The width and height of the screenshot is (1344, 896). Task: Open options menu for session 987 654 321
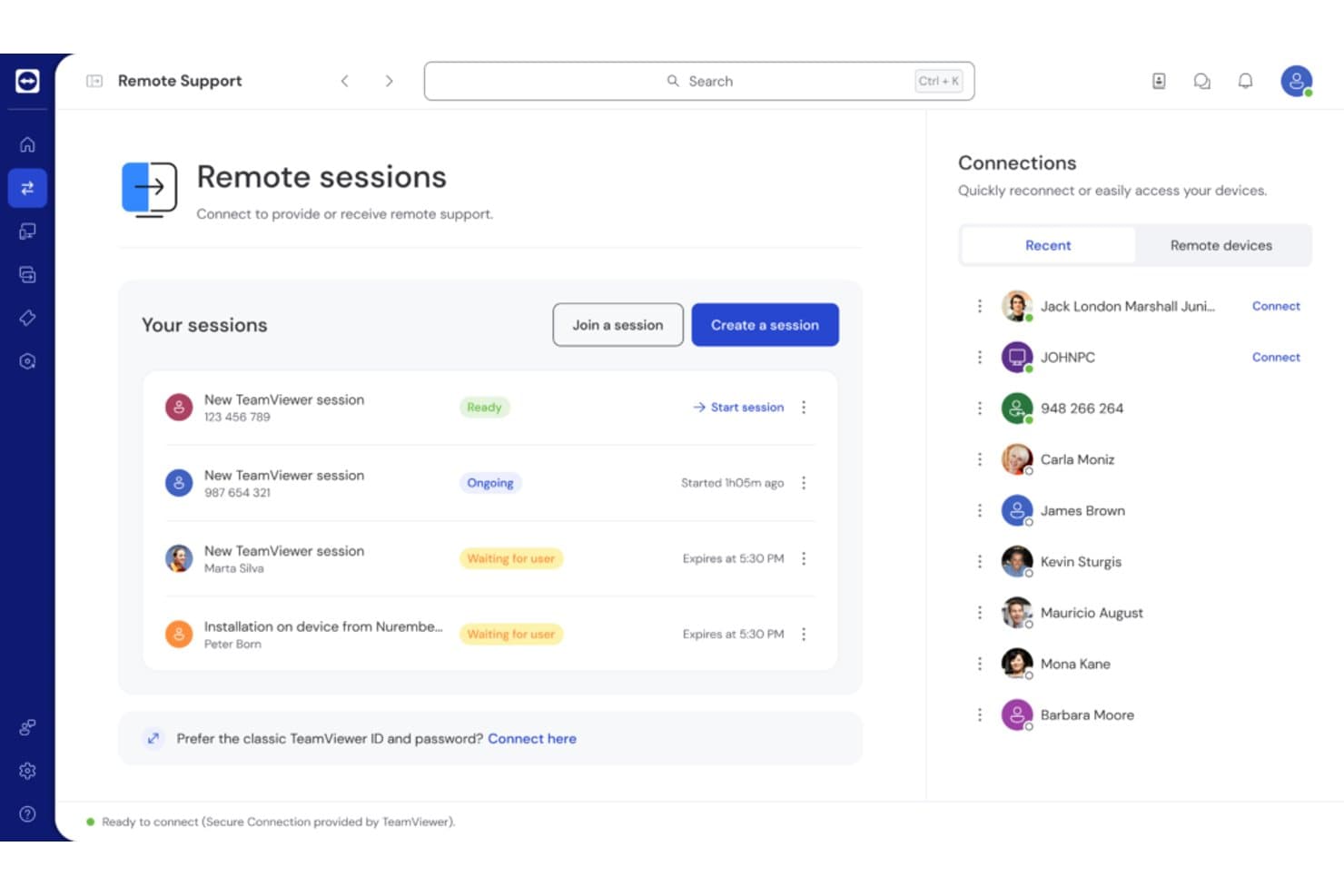pos(804,483)
